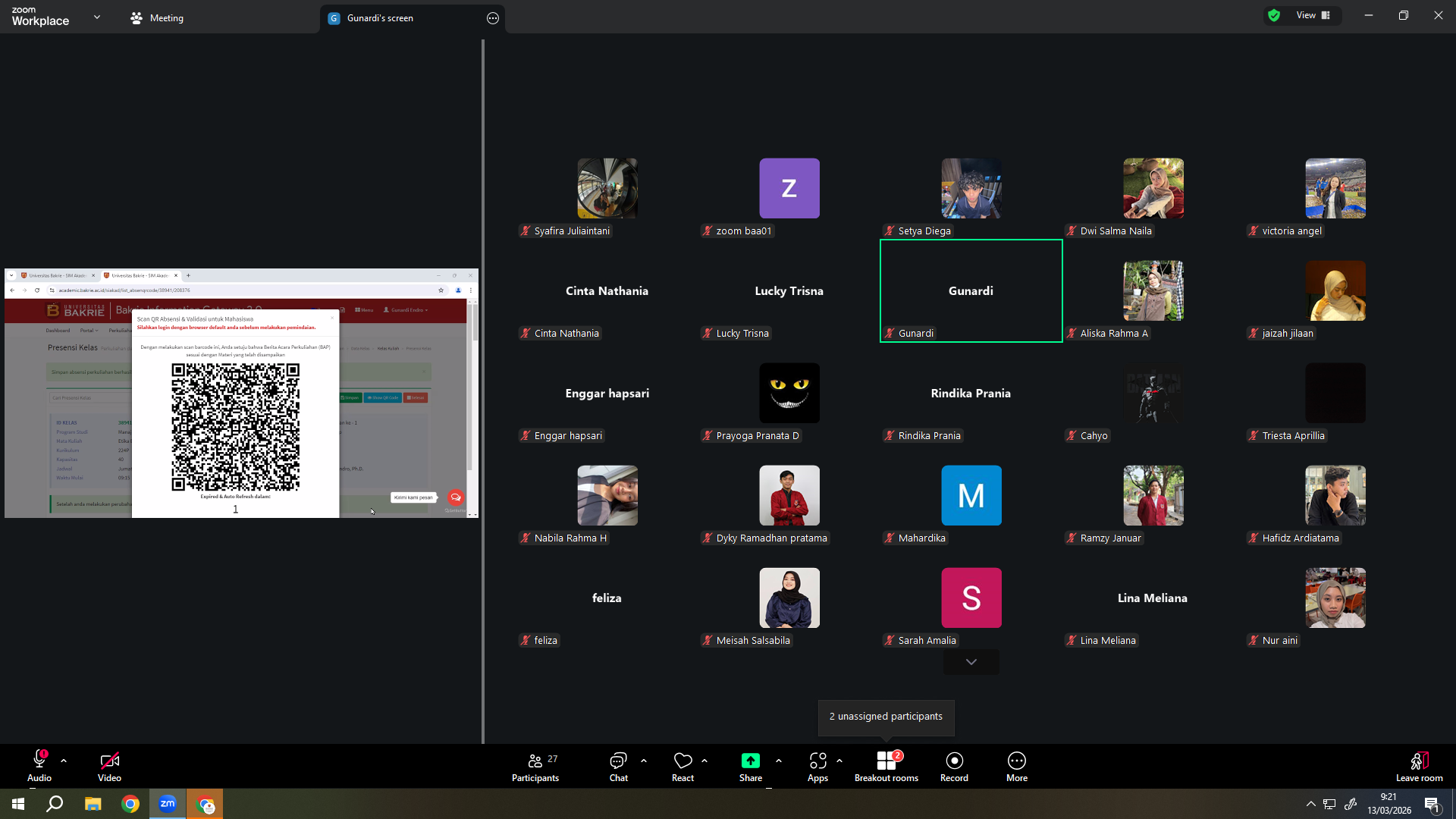The height and width of the screenshot is (819, 1456).
Task: Click the Zoom taskbar icon
Action: point(168,804)
